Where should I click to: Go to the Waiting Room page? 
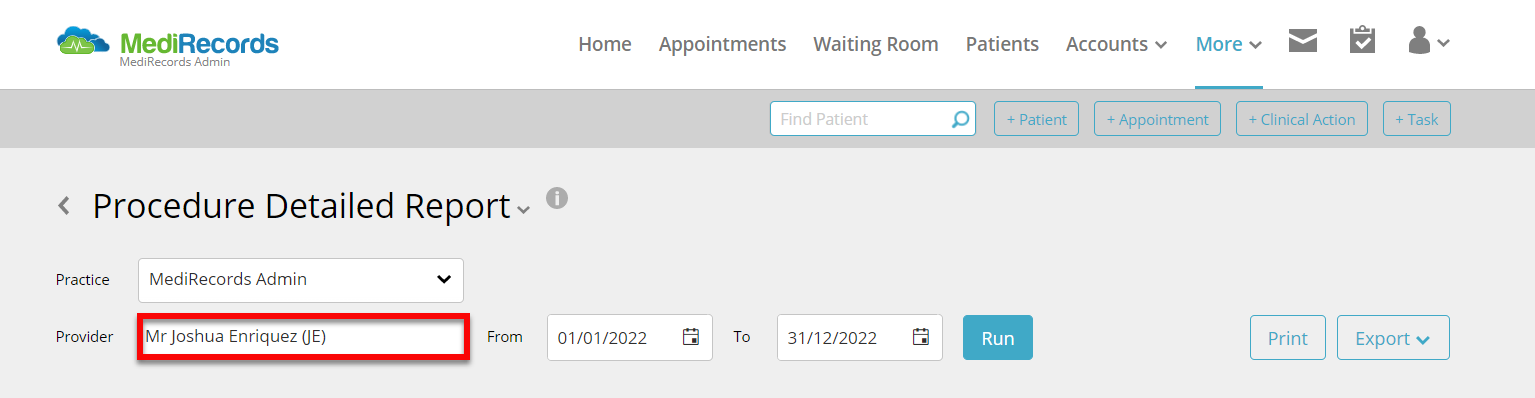tap(876, 44)
